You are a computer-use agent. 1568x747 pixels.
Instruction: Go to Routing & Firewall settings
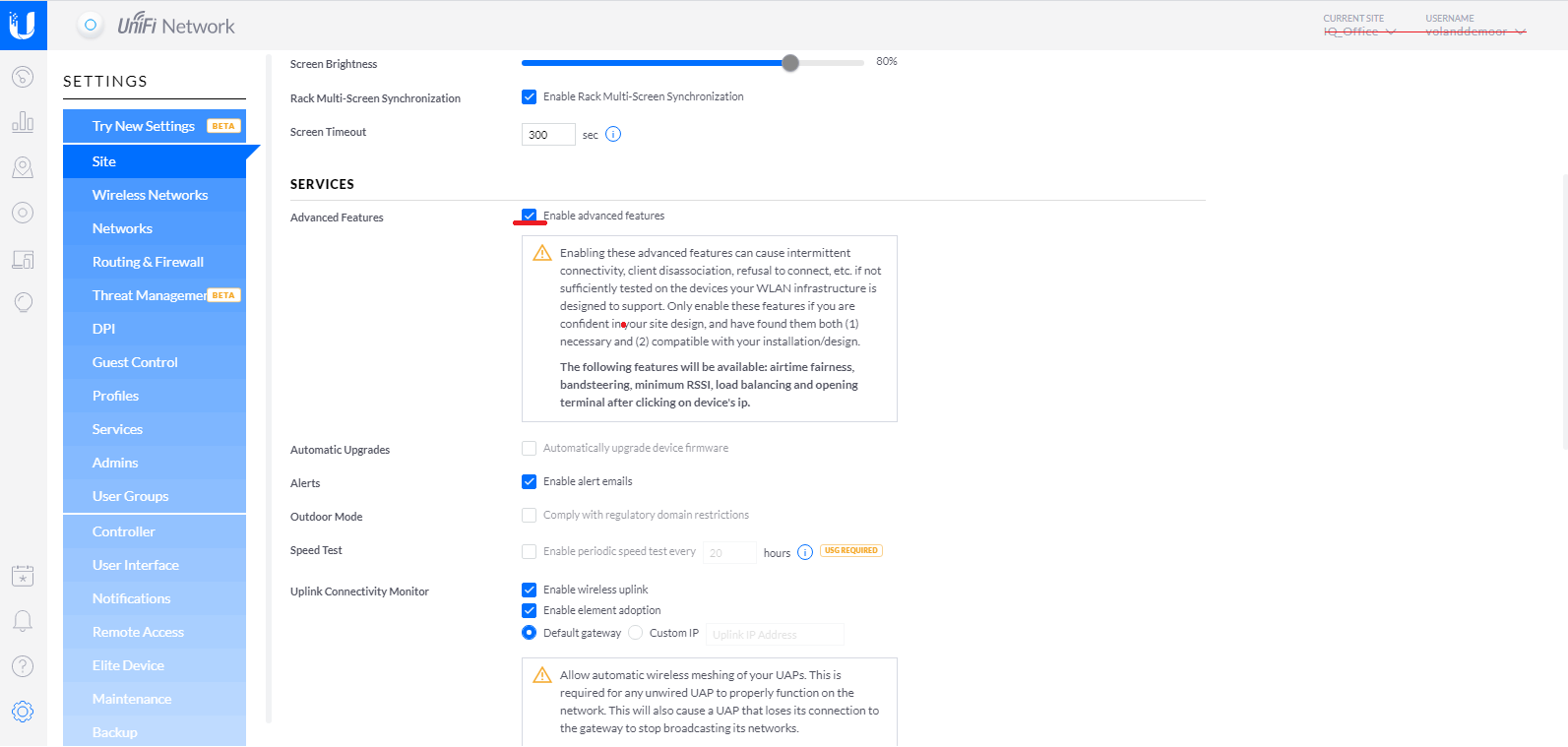pyautogui.click(x=148, y=262)
